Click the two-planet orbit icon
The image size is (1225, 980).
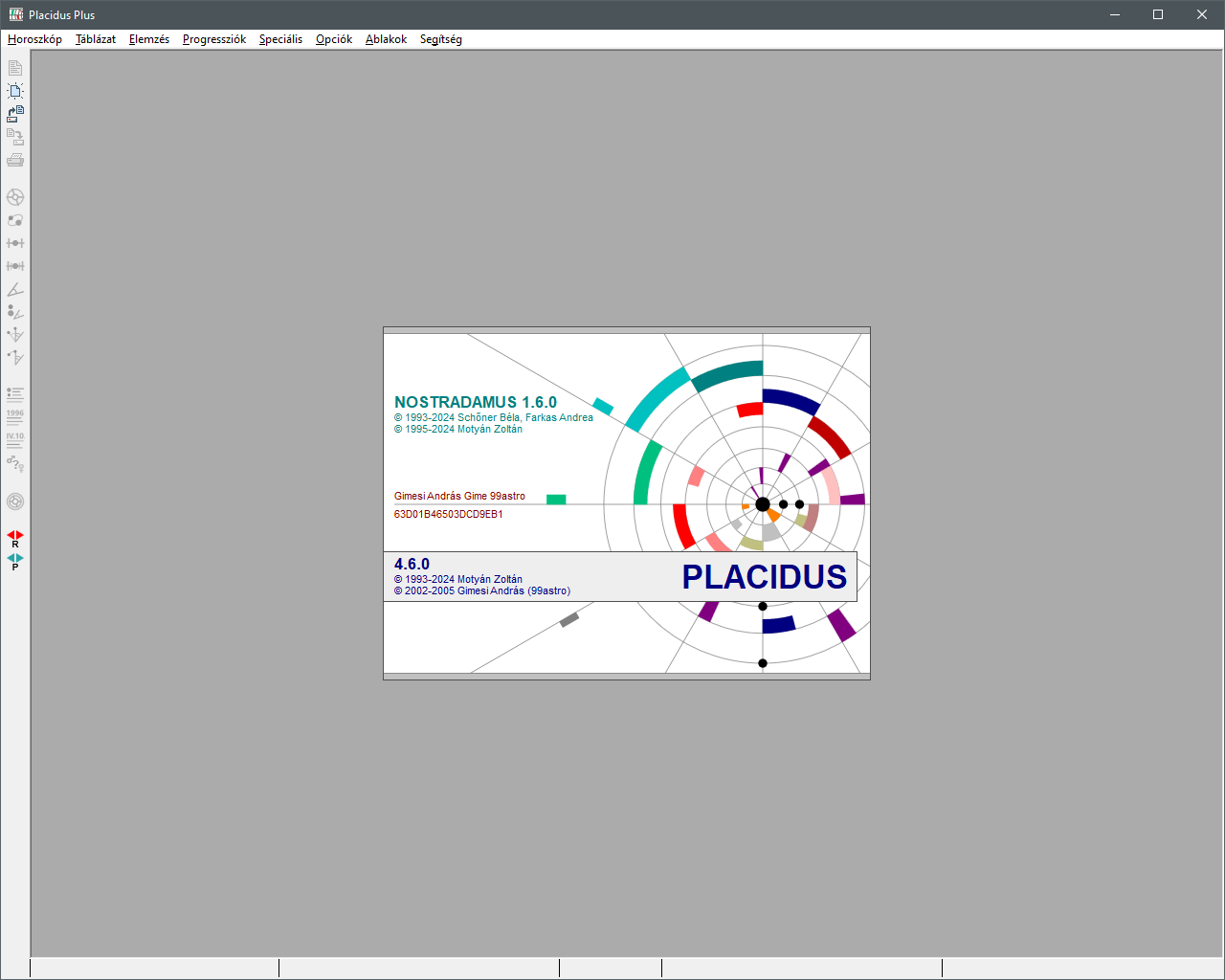tap(15, 220)
